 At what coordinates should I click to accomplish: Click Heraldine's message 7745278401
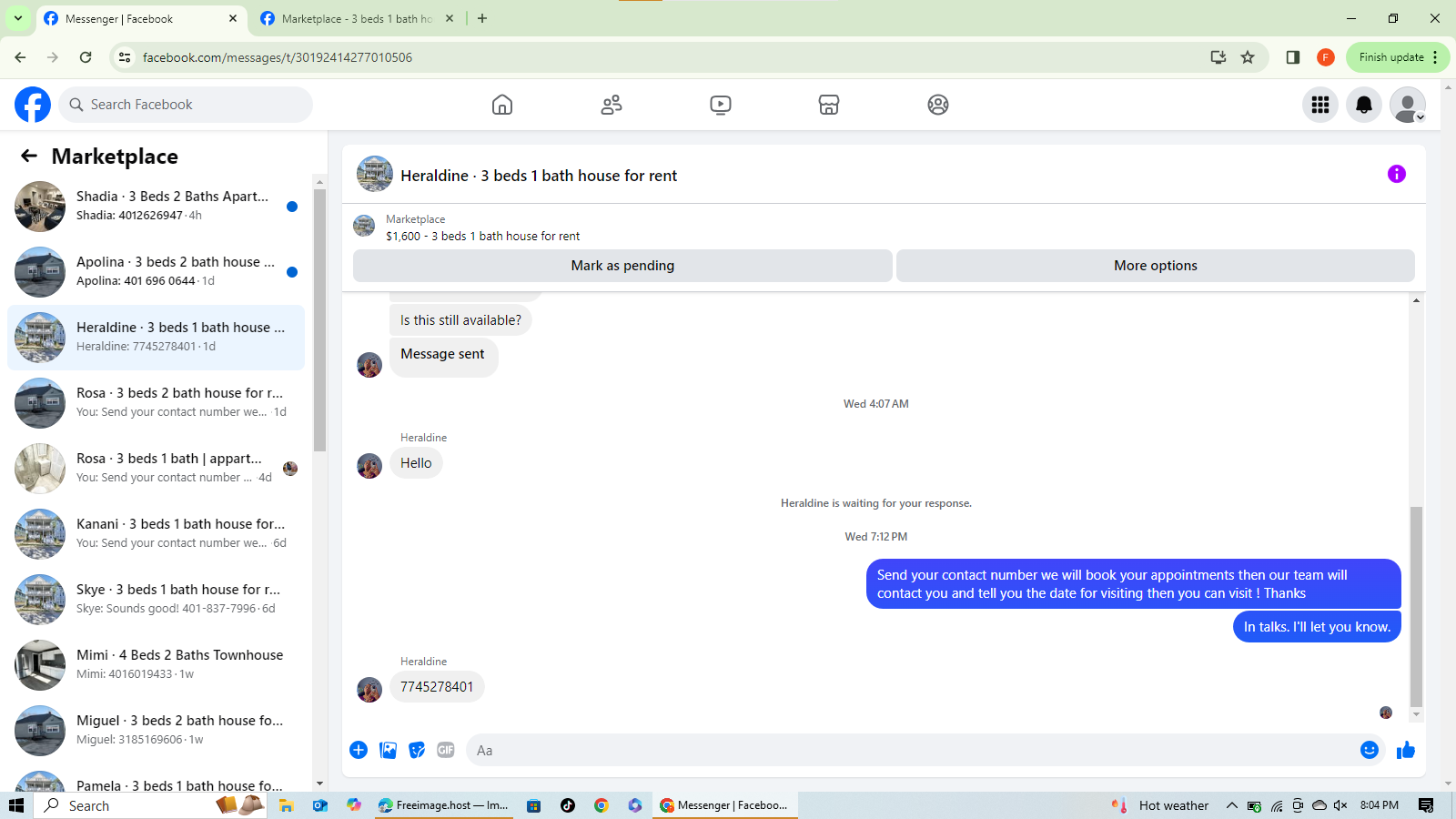(x=437, y=687)
